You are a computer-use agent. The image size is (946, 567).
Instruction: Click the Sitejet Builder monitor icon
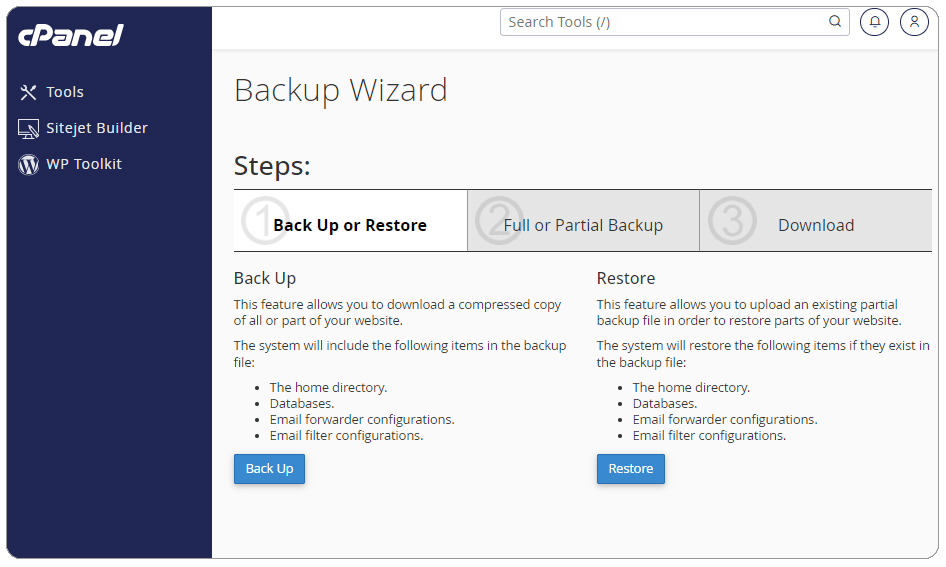tap(28, 129)
